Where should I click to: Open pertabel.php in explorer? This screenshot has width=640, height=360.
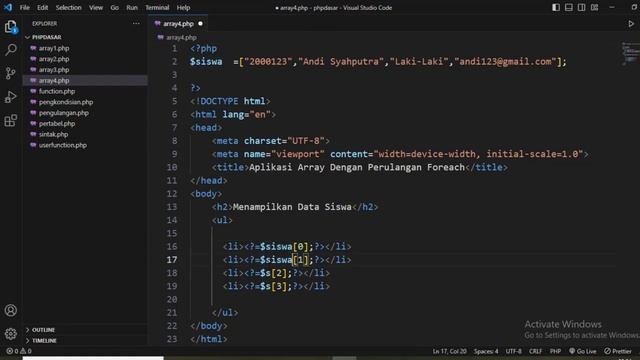coord(57,124)
